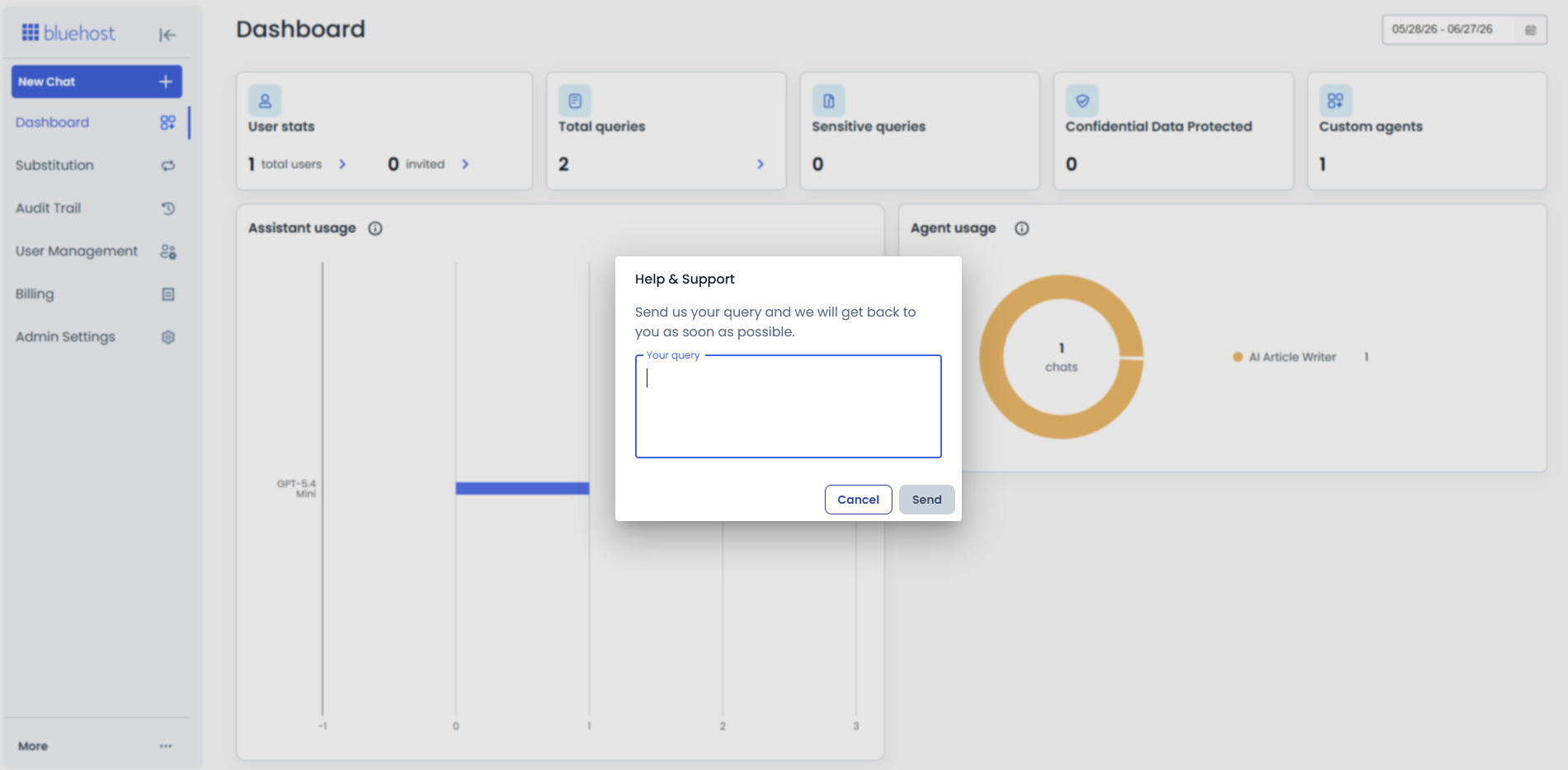Click the Agent usage panel title

(x=954, y=228)
